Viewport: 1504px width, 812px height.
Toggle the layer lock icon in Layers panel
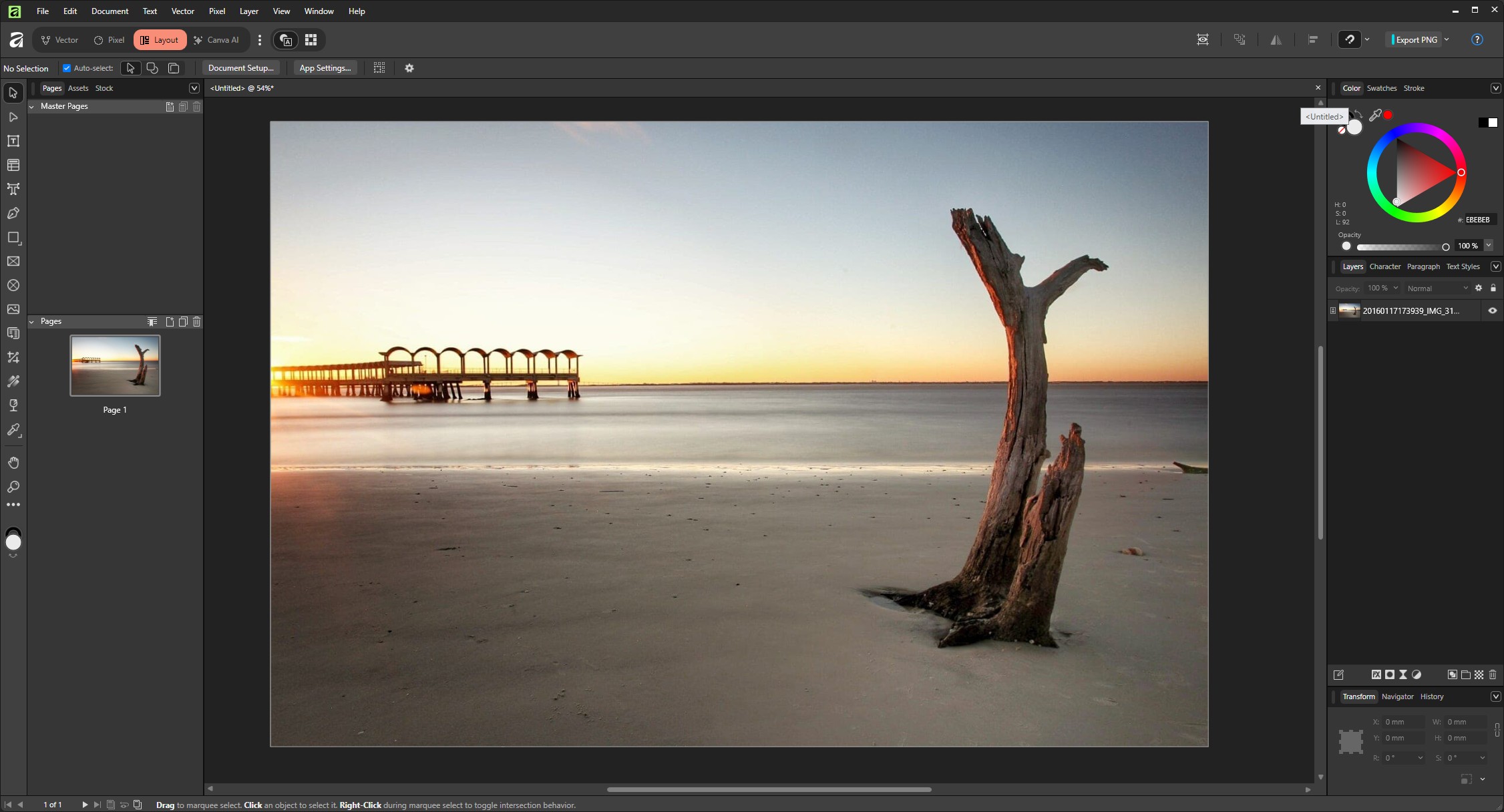1493,288
